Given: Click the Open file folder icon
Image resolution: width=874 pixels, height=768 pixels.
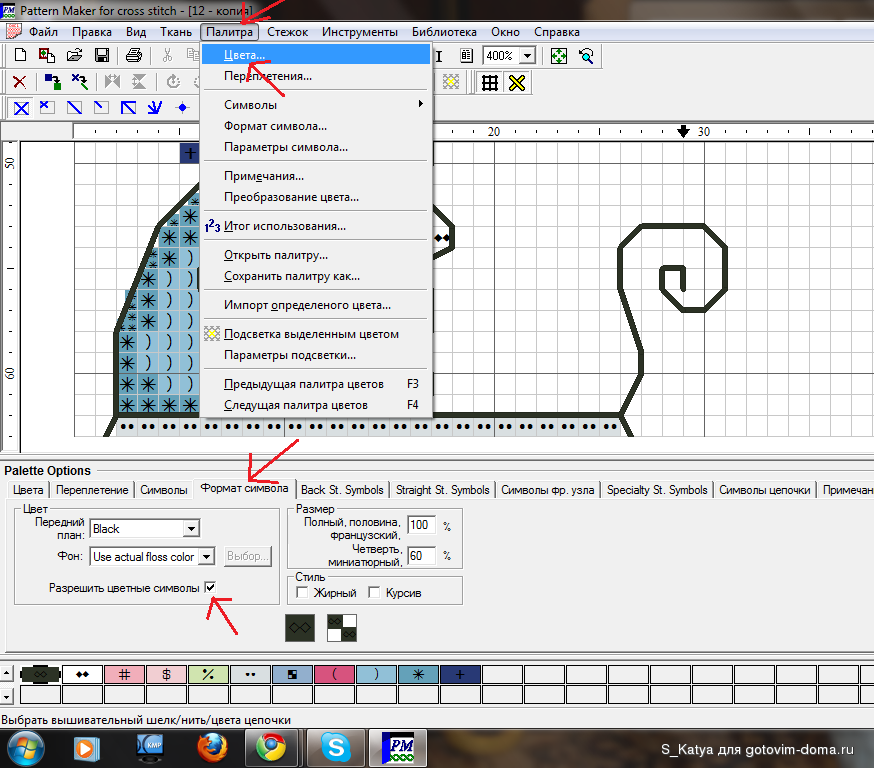Looking at the screenshot, I should (x=74, y=55).
